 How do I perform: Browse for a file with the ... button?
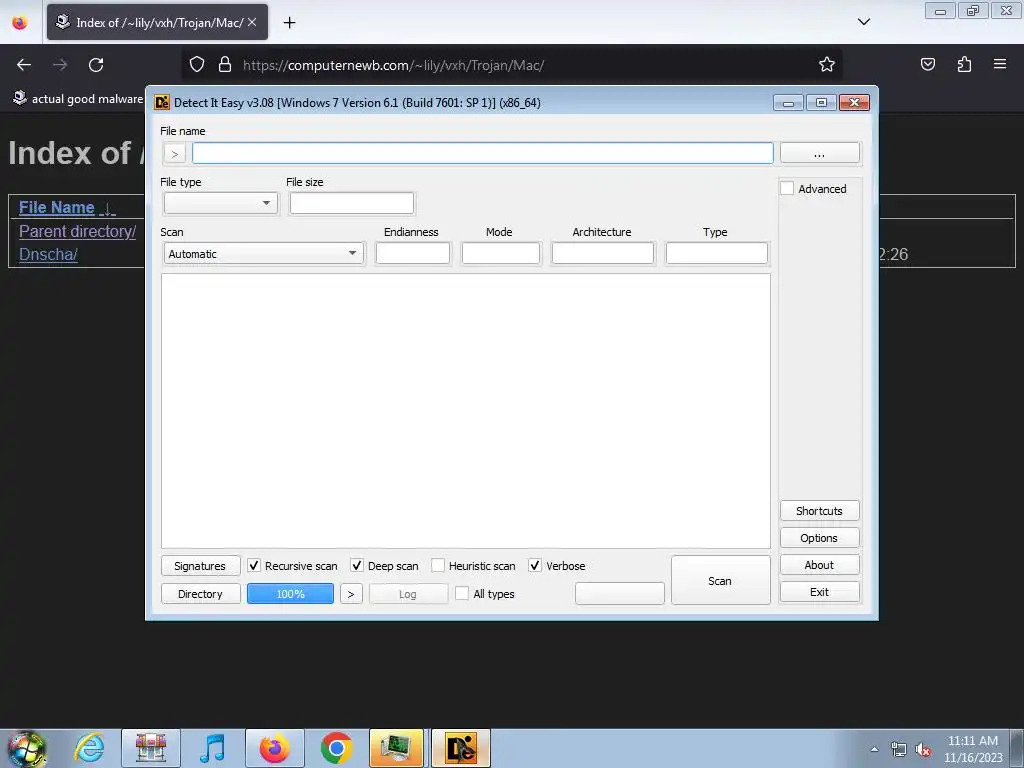pyautogui.click(x=820, y=153)
